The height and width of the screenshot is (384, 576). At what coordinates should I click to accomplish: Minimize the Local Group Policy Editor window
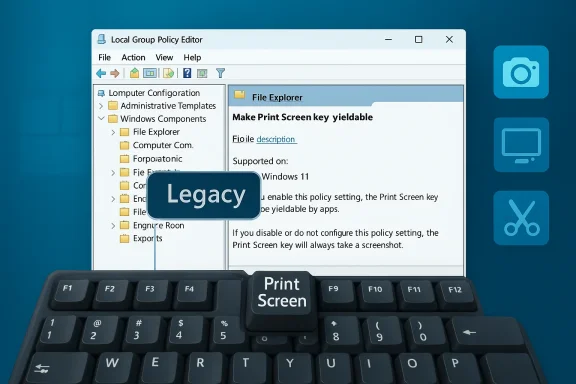tap(388, 39)
